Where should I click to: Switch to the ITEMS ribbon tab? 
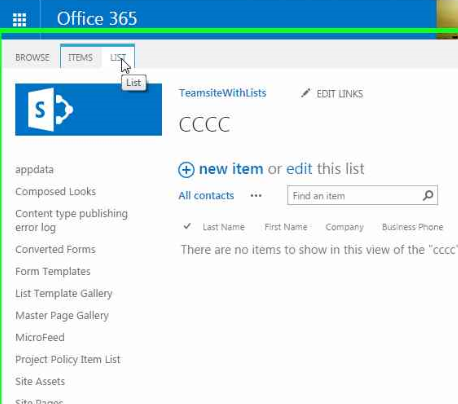80,58
